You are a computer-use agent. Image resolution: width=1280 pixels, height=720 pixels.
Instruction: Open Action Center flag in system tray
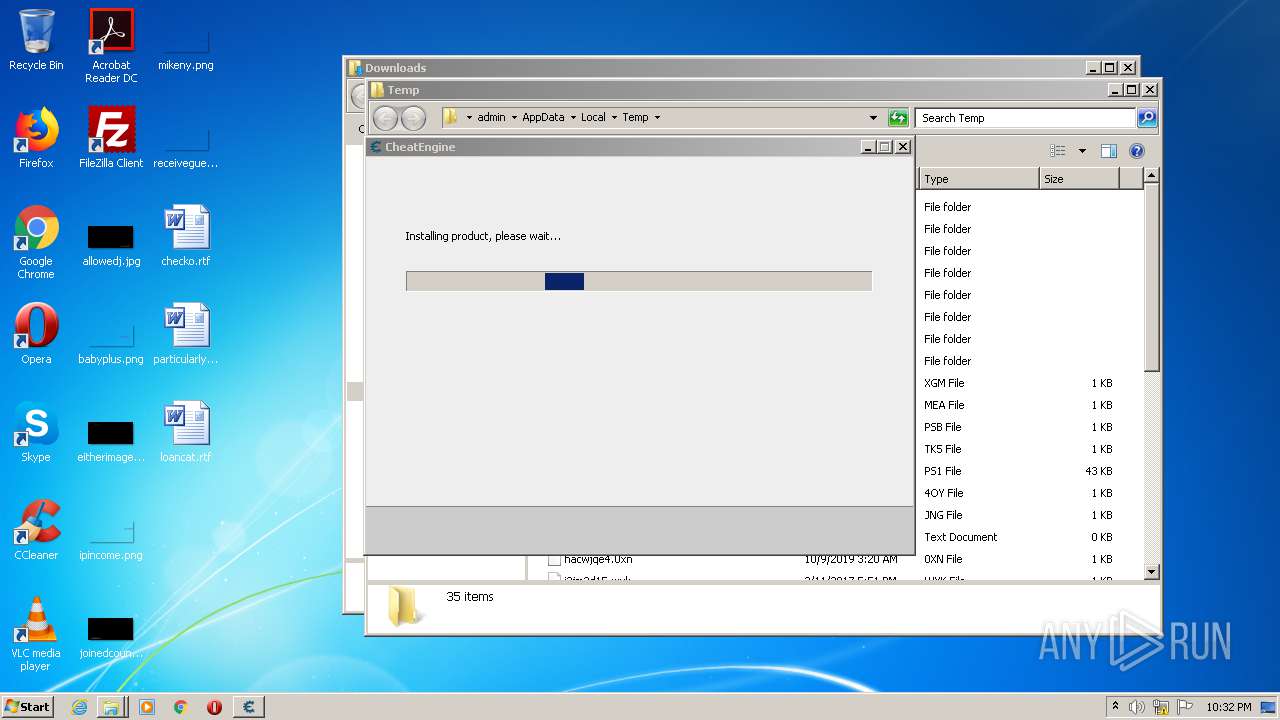(1185, 707)
